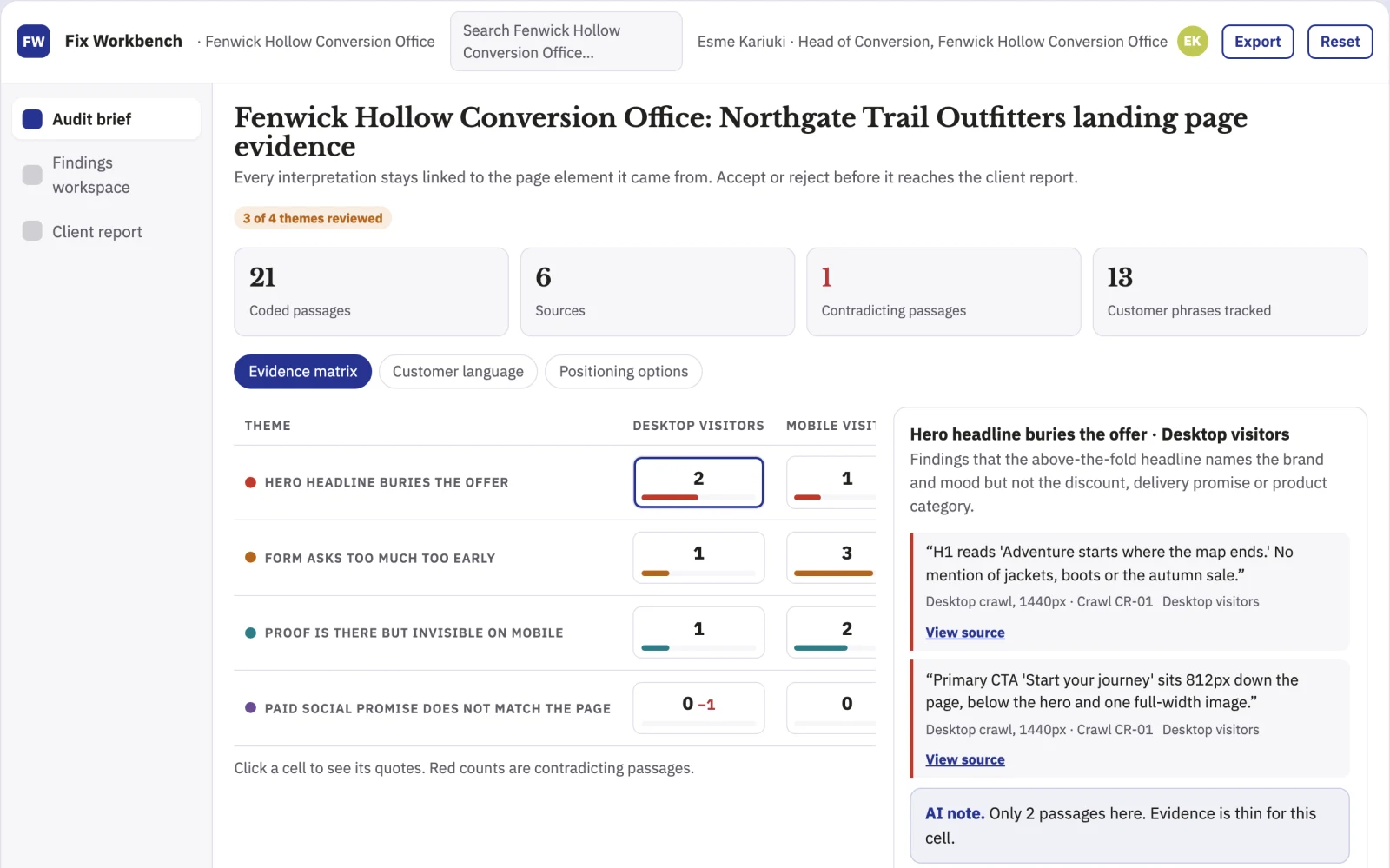Click the Theme column header
The image size is (1390, 868).
tap(268, 426)
